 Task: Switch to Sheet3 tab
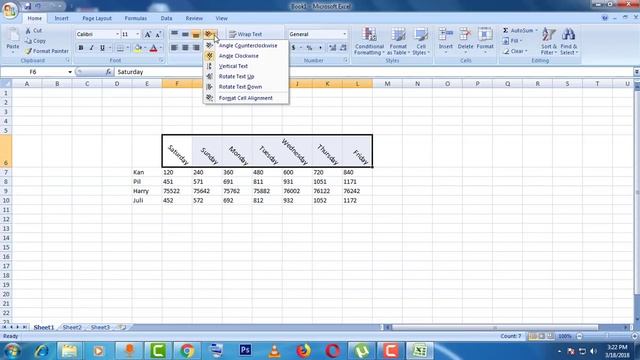pyautogui.click(x=100, y=327)
